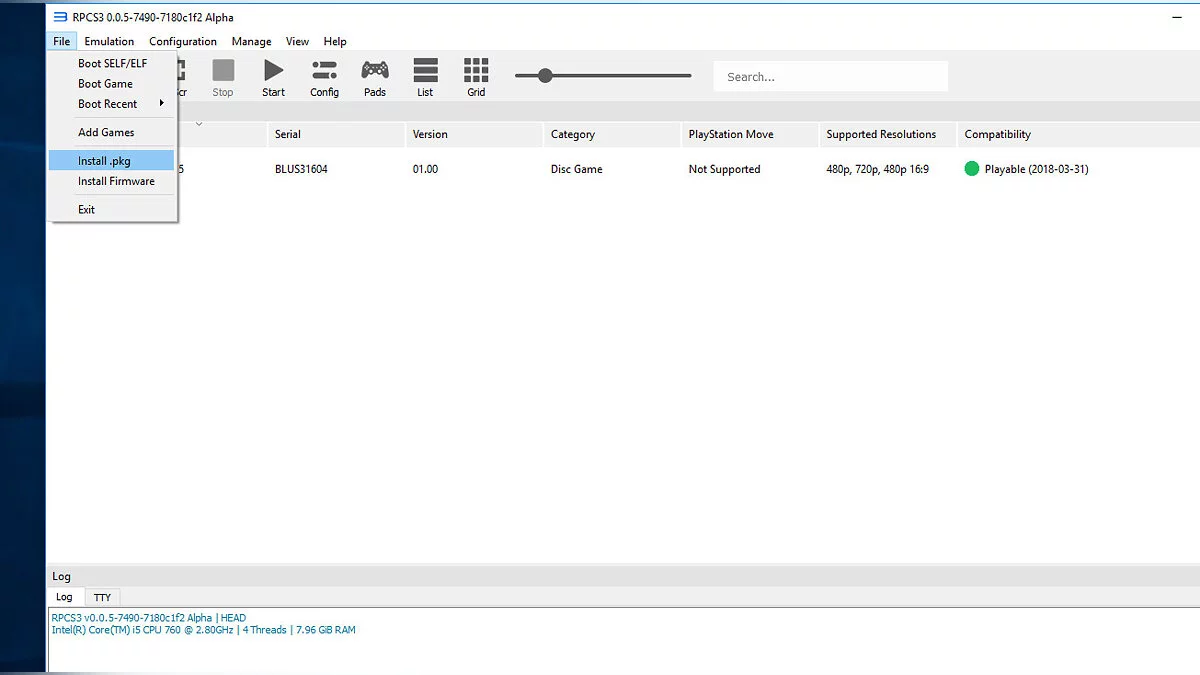The width and height of the screenshot is (1200, 675).
Task: Switch to the TTY log tab
Action: [x=102, y=597]
